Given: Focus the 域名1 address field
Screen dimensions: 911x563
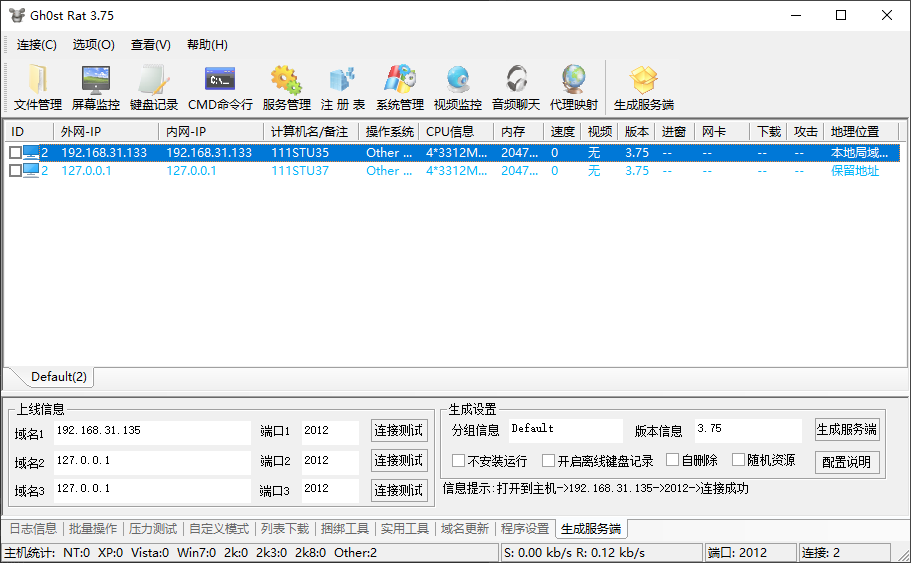Looking at the screenshot, I should 152,433.
